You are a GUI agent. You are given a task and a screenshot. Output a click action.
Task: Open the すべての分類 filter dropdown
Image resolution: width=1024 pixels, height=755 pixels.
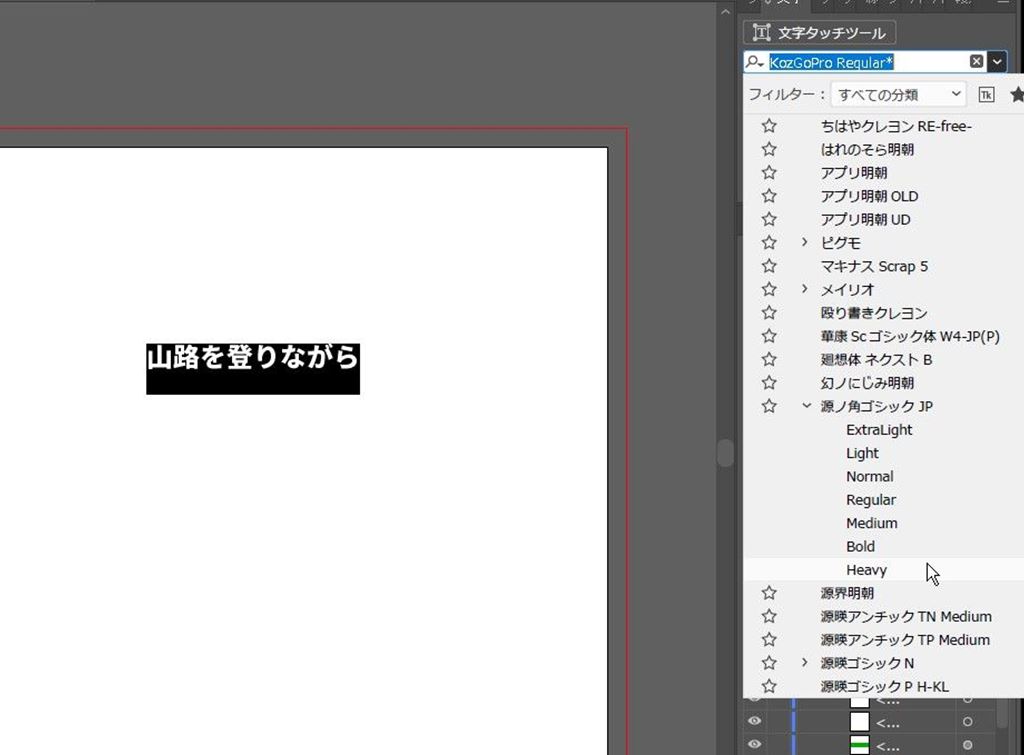point(899,95)
